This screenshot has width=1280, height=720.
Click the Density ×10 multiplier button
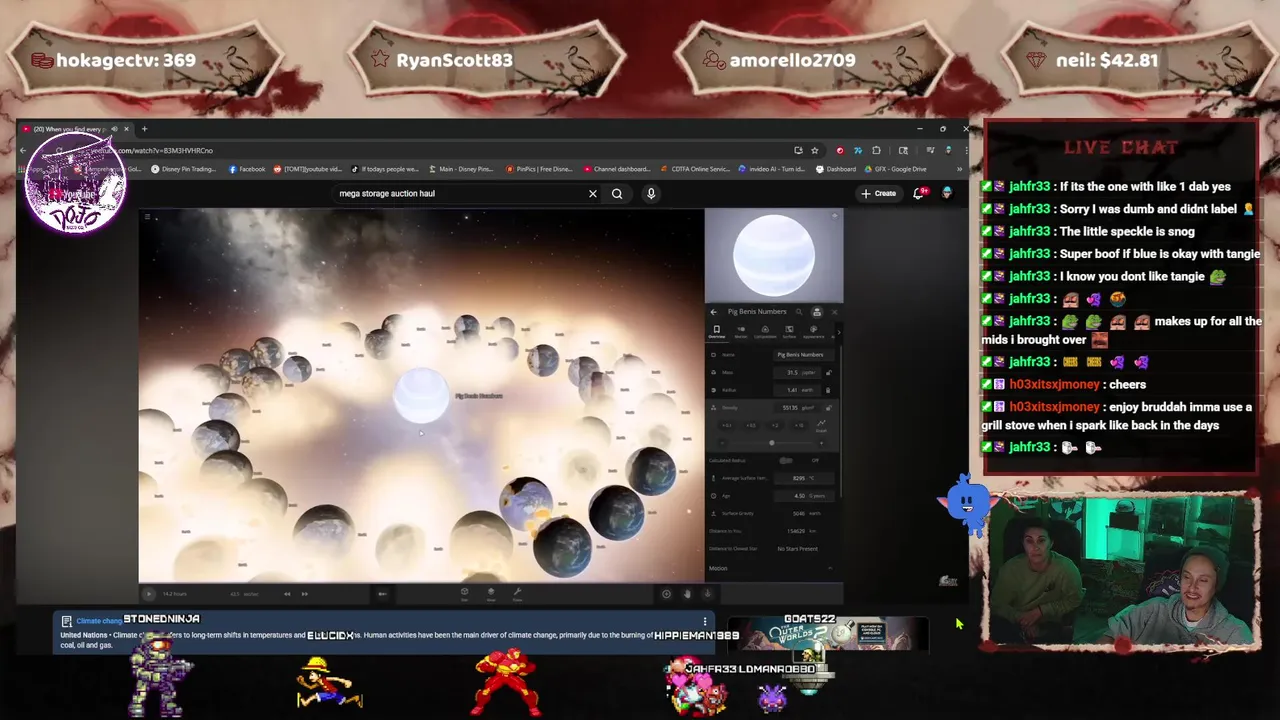(x=799, y=425)
